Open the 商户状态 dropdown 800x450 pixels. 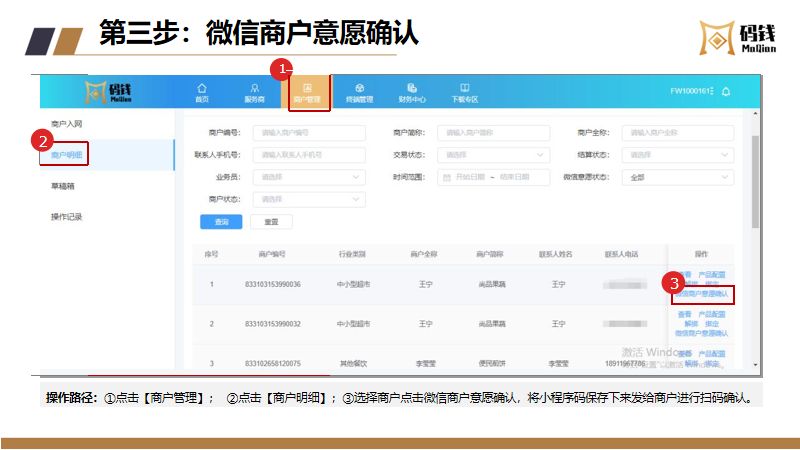tap(308, 199)
